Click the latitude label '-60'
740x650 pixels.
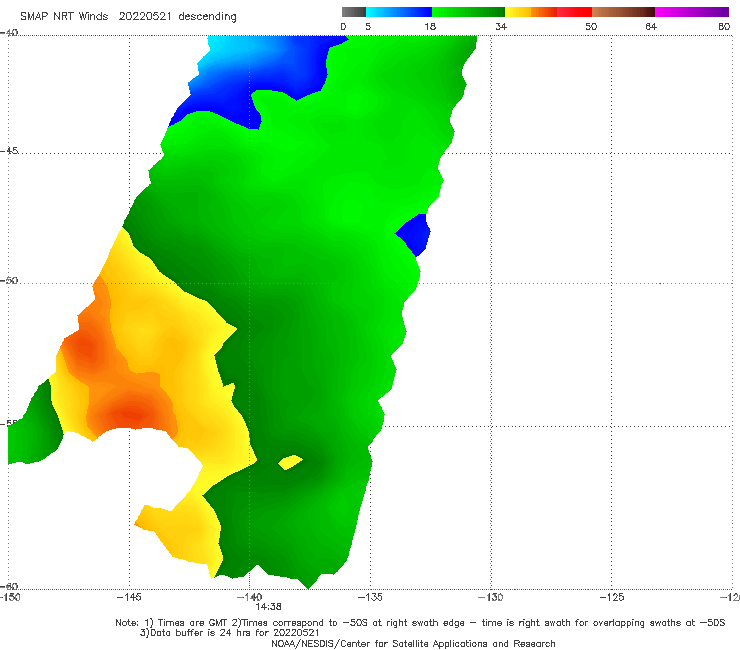[x=9, y=586]
